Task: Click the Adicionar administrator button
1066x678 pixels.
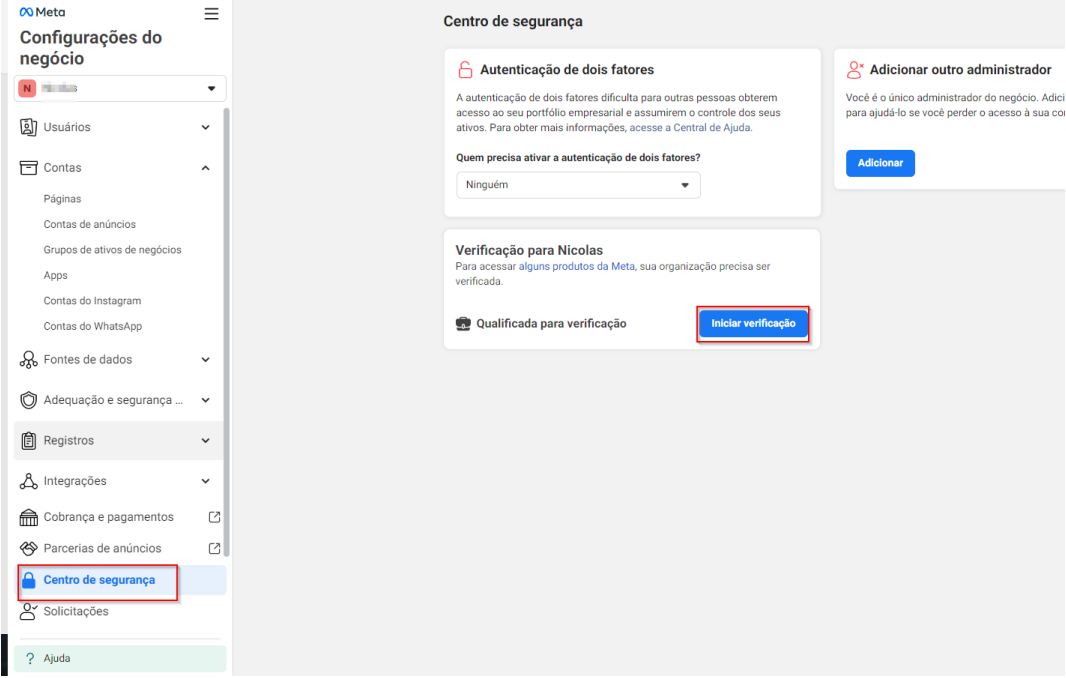Action: (x=880, y=163)
